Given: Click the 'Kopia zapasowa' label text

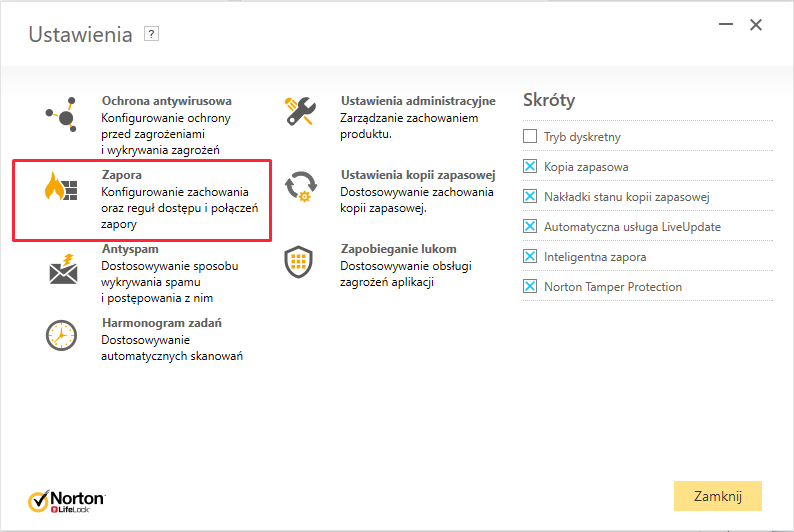Looking at the screenshot, I should tap(586, 167).
